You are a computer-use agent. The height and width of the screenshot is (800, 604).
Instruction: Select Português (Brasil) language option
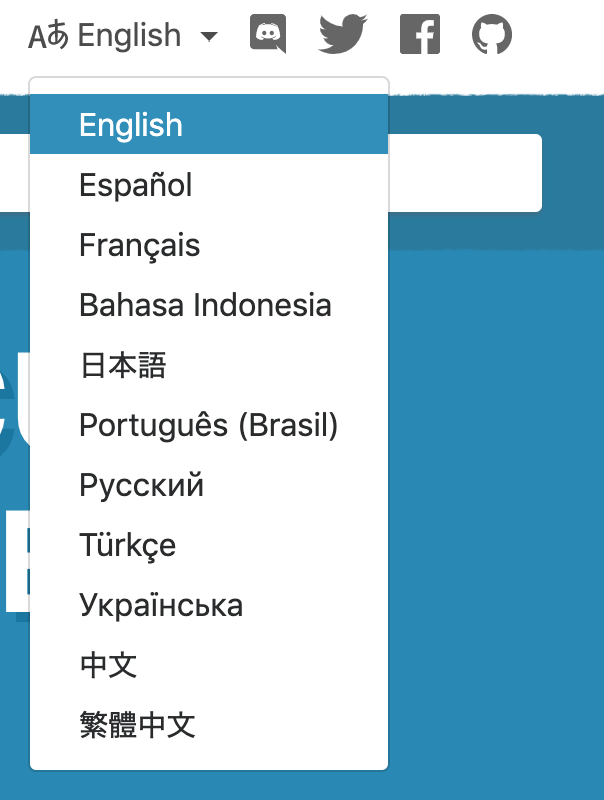point(209,425)
